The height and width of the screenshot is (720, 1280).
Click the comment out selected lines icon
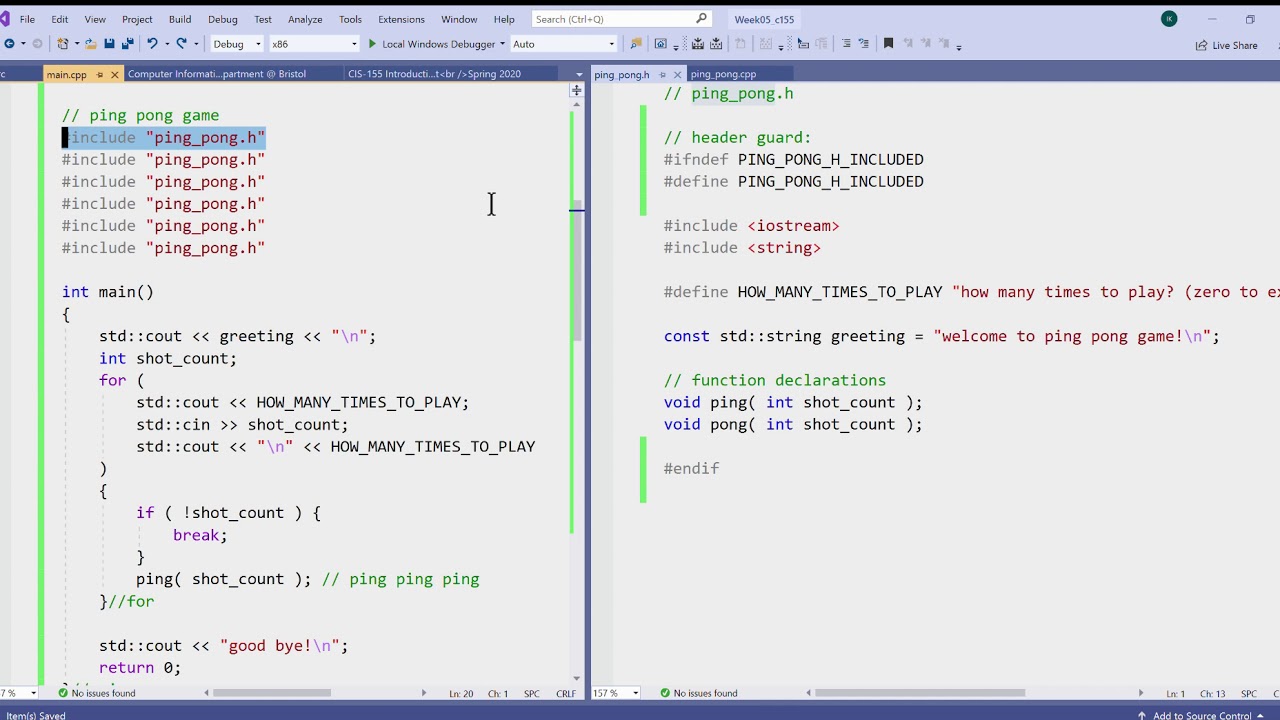(x=846, y=44)
